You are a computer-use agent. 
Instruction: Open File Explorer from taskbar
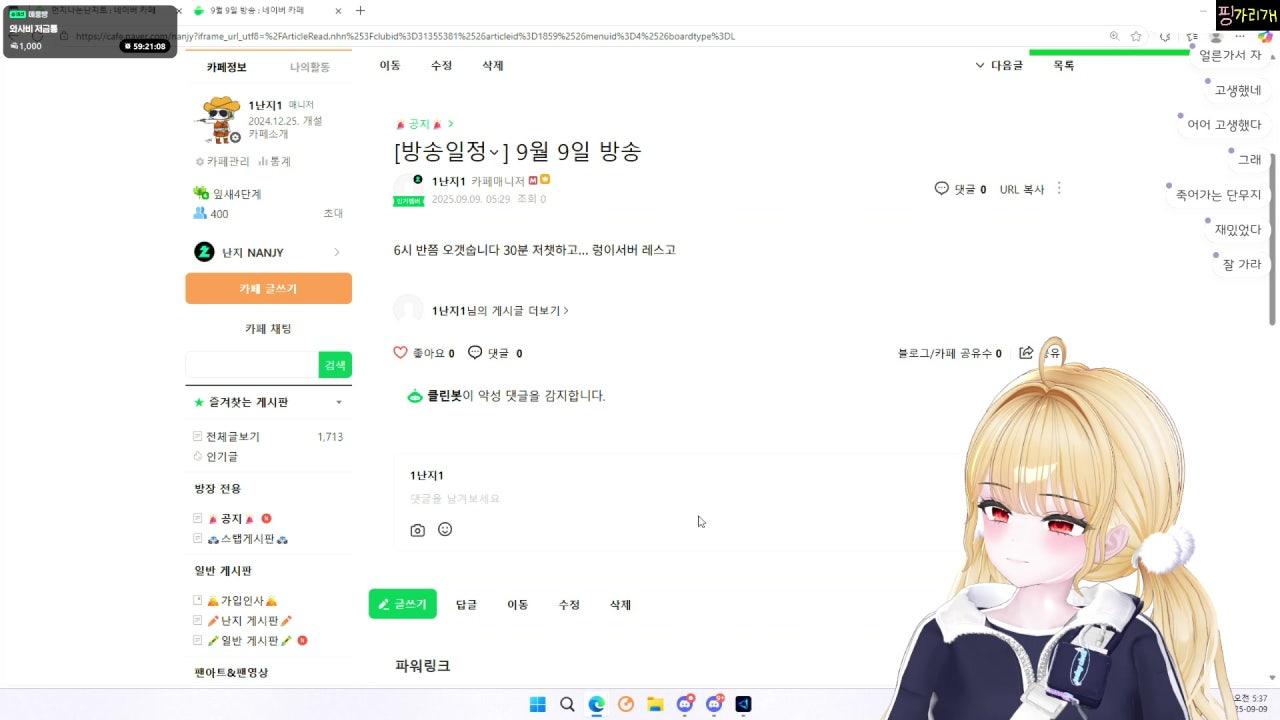655,704
